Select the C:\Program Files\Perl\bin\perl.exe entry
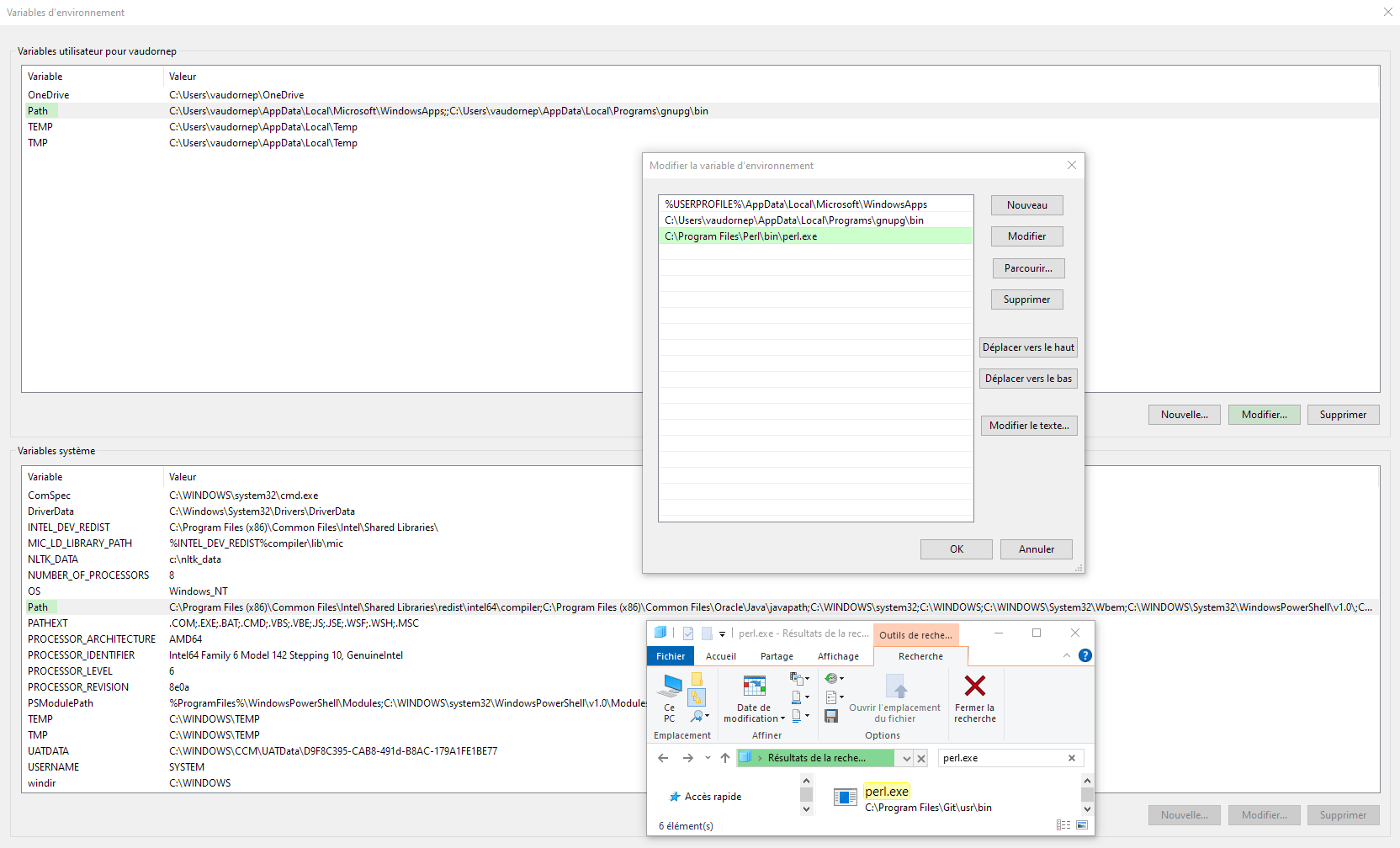This screenshot has width=1400, height=848. point(740,236)
